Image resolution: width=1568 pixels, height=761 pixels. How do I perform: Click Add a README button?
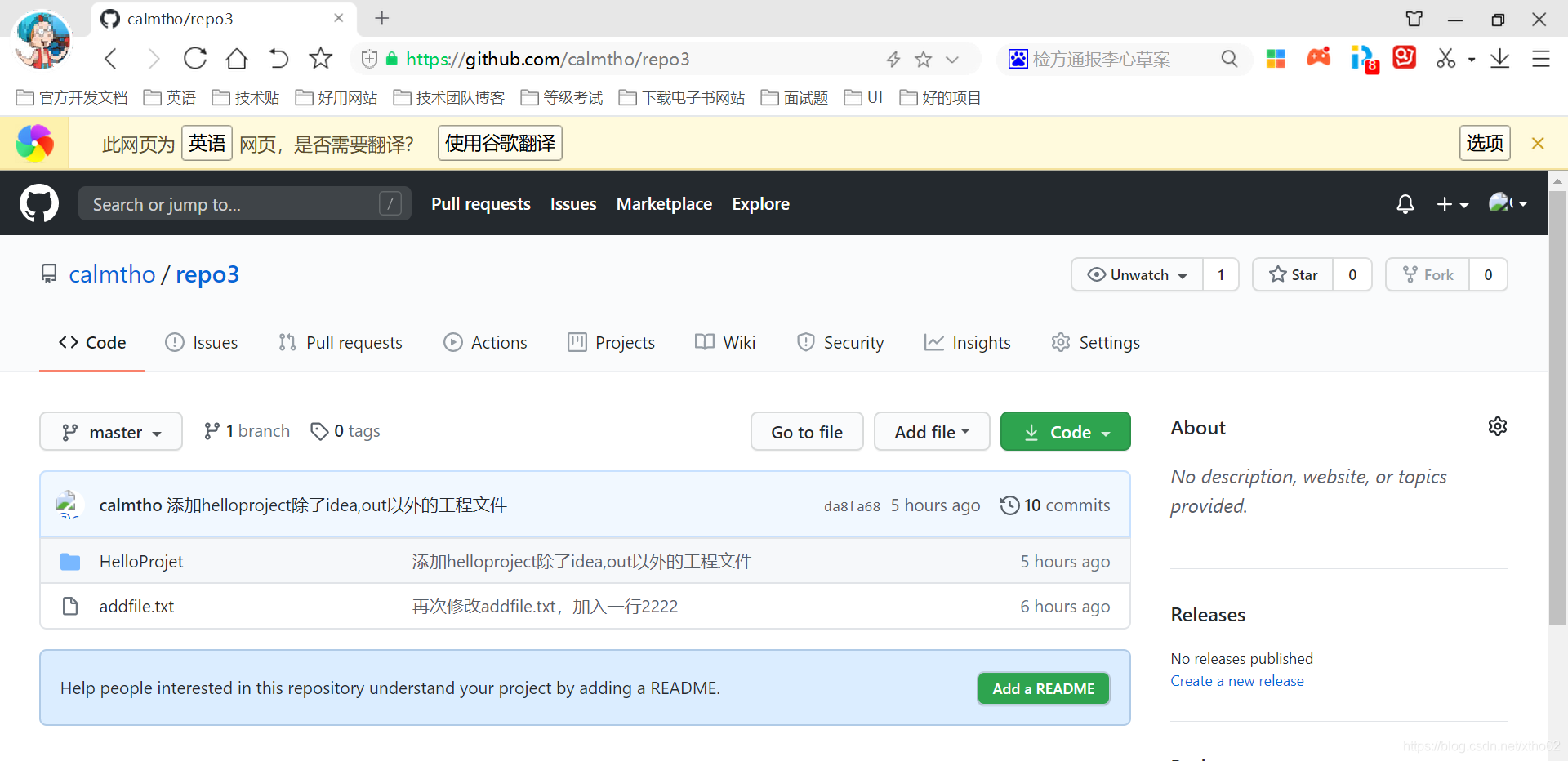[1044, 688]
